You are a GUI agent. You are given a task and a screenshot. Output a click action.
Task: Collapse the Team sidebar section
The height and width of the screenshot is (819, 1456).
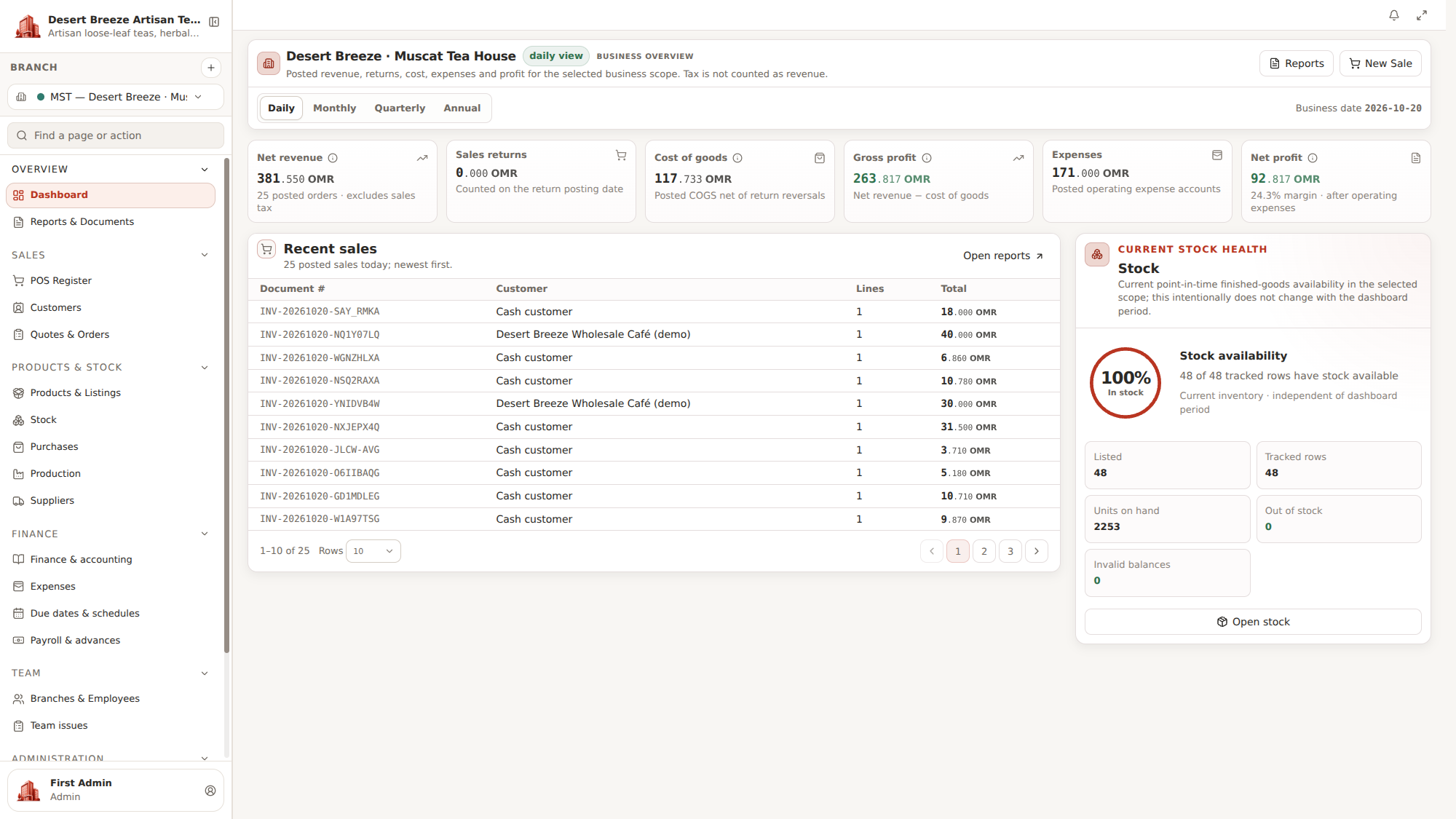coord(205,673)
